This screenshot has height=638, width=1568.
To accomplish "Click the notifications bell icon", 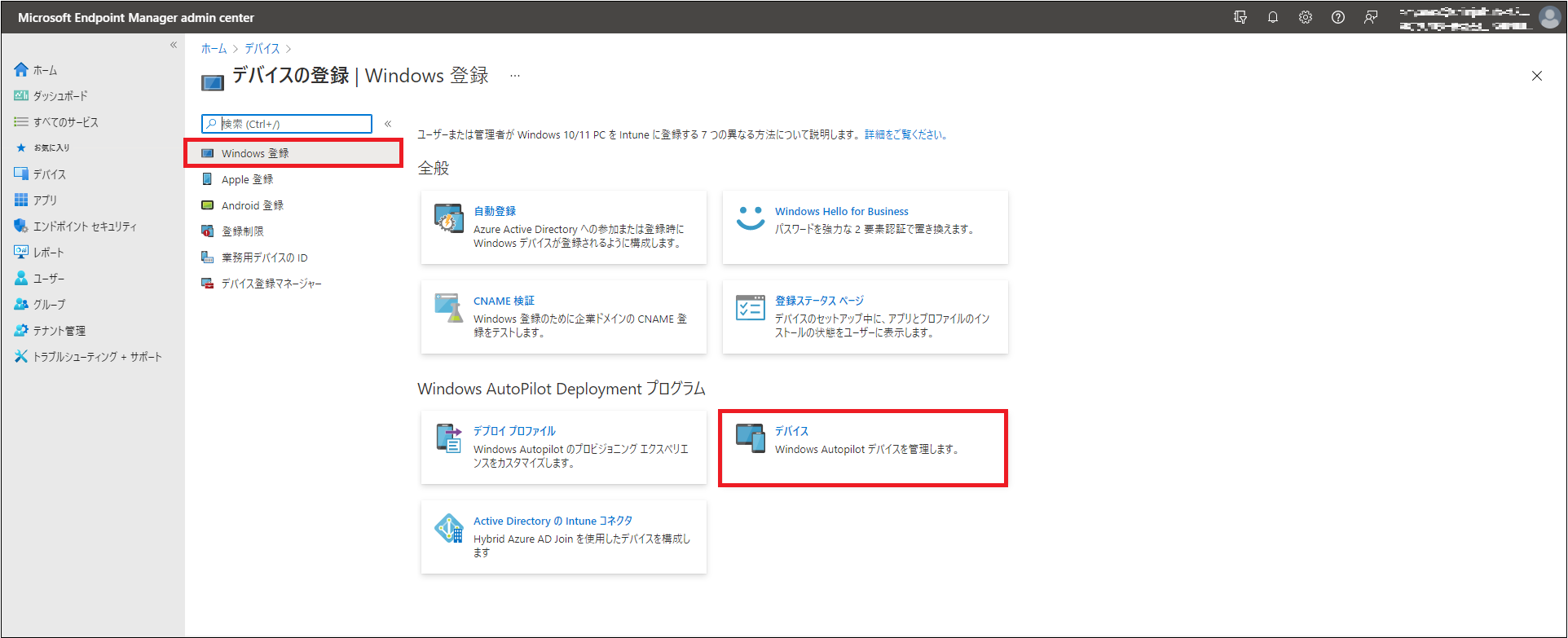I will (1273, 17).
